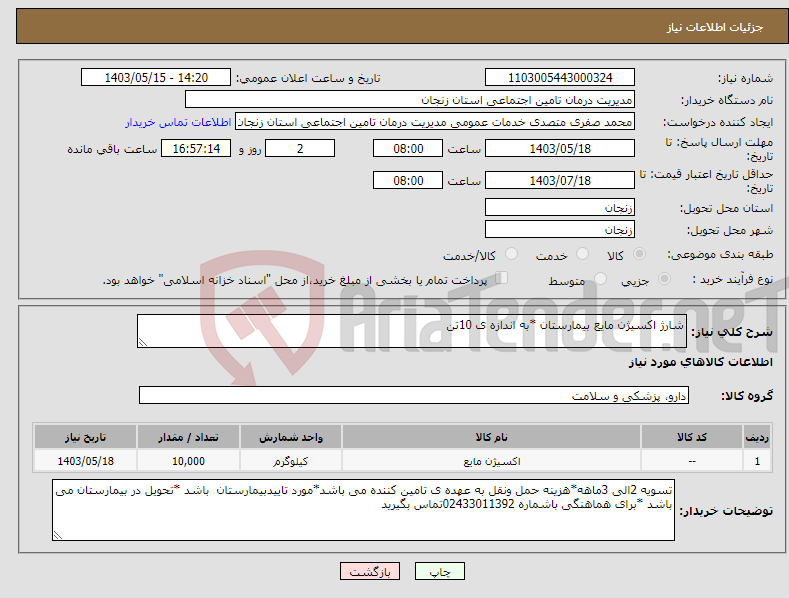Click the ساعت باقی مانده label
789x598 pixels.
tap(112, 150)
